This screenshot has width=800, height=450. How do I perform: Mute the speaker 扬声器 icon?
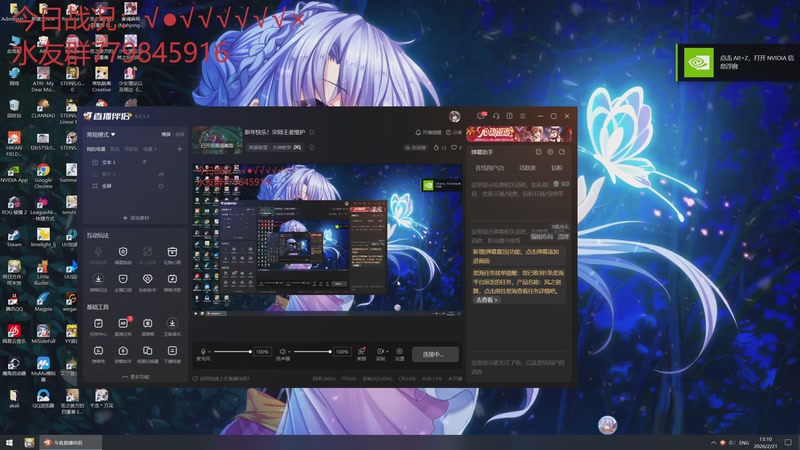coord(282,352)
